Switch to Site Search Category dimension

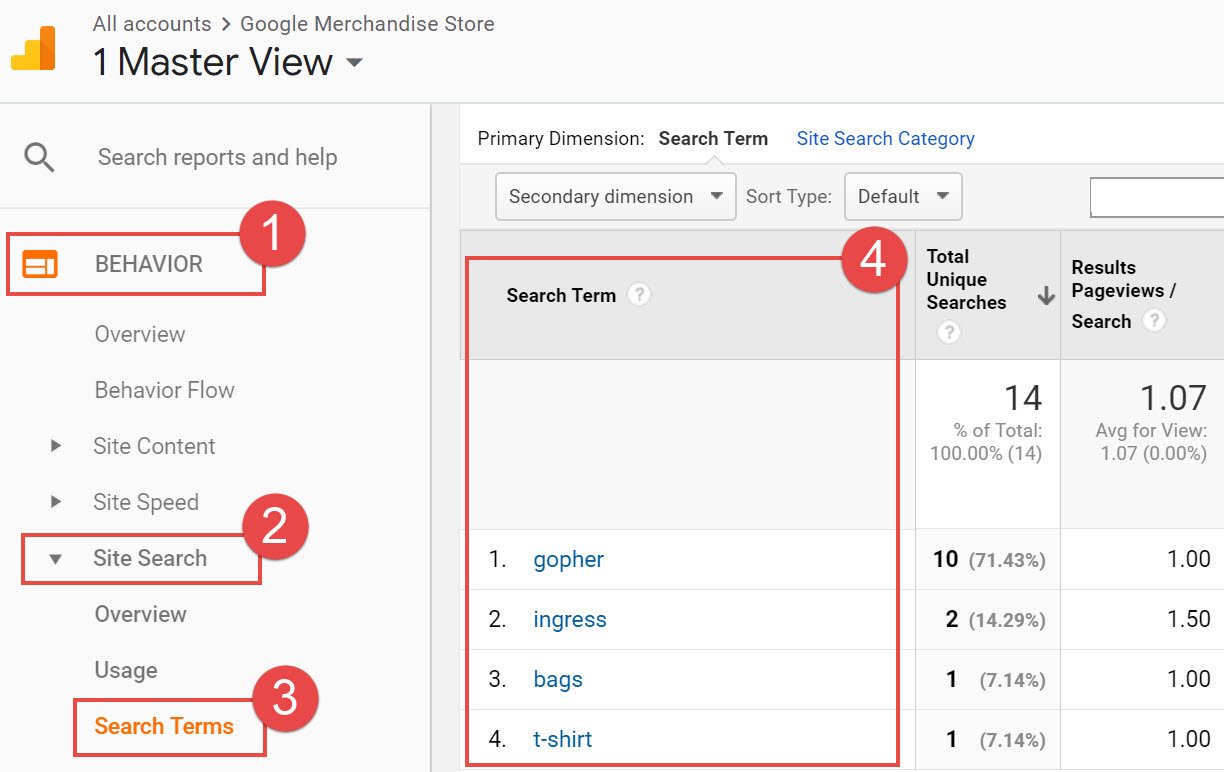tap(885, 139)
